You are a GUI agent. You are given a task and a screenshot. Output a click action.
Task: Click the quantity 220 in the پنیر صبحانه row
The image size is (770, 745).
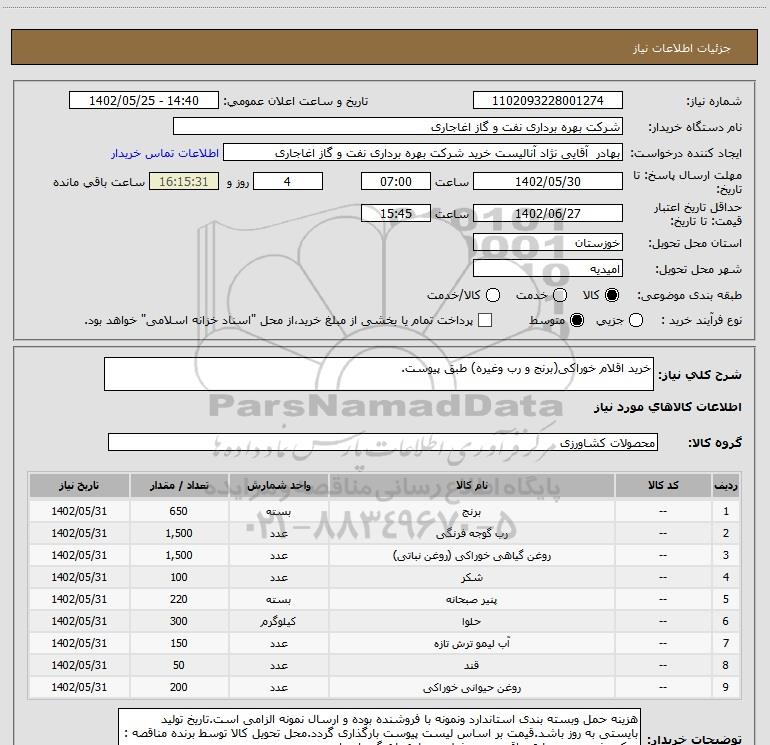(x=179, y=600)
